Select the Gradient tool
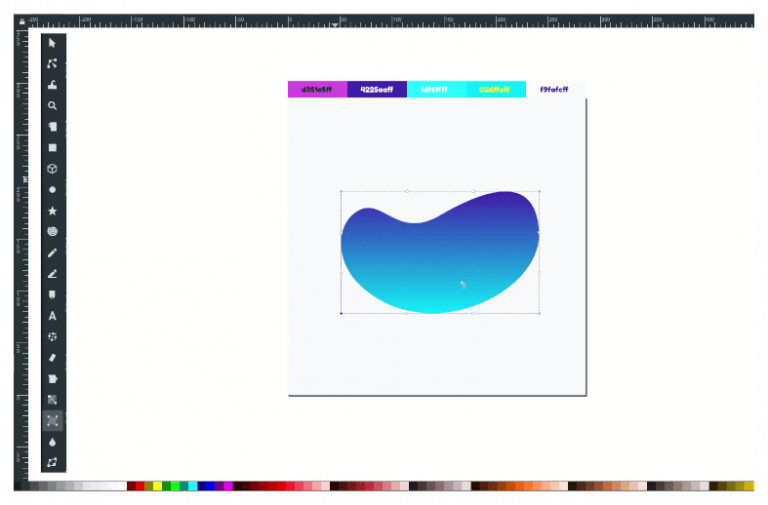This screenshot has height=505, width=768. (x=52, y=400)
